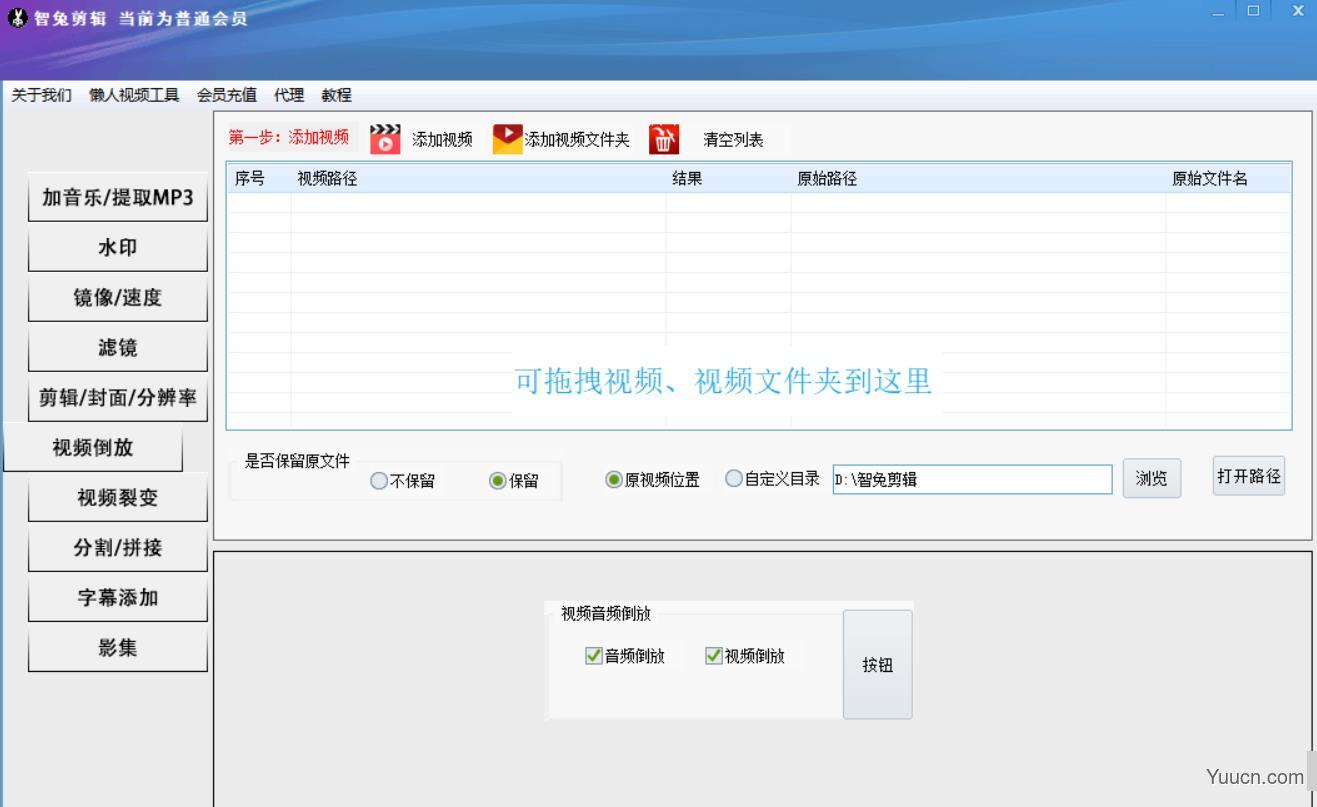The image size is (1317, 807).
Task: Switch to the 字幕添加 tab
Action: (x=118, y=597)
